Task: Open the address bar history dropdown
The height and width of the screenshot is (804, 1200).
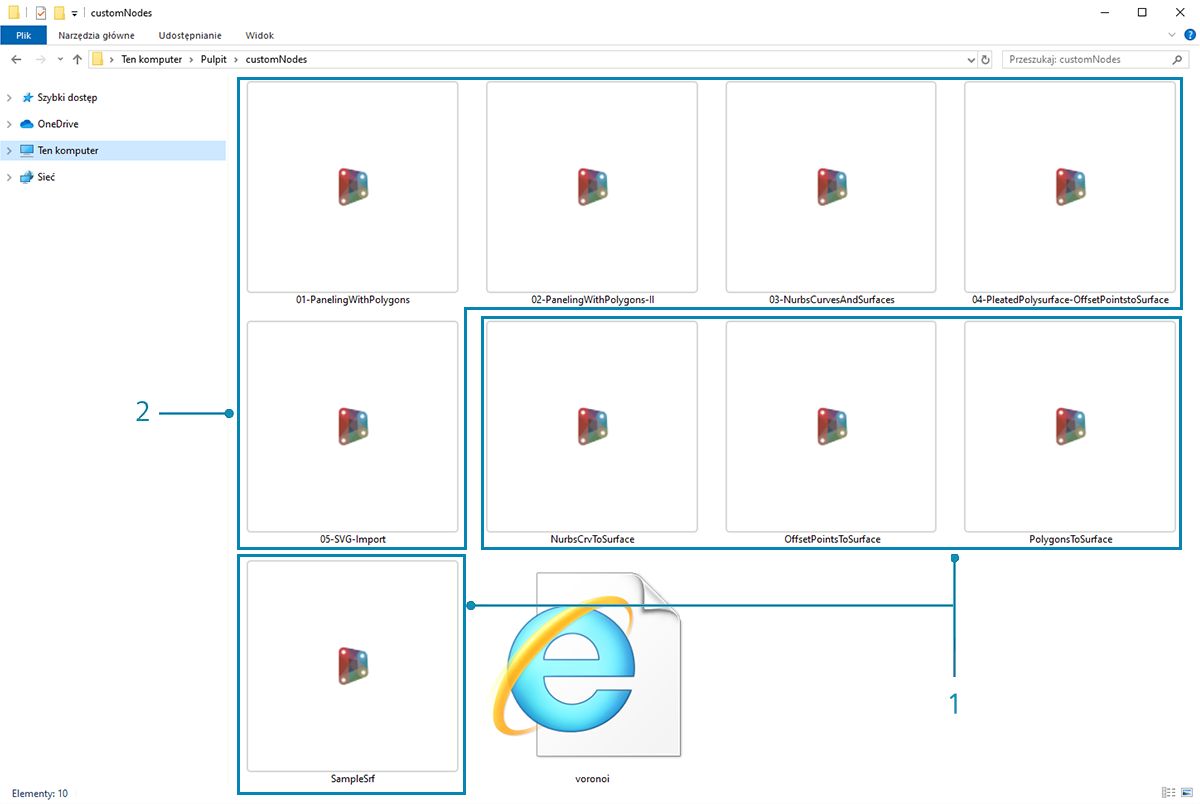Action: coord(971,60)
